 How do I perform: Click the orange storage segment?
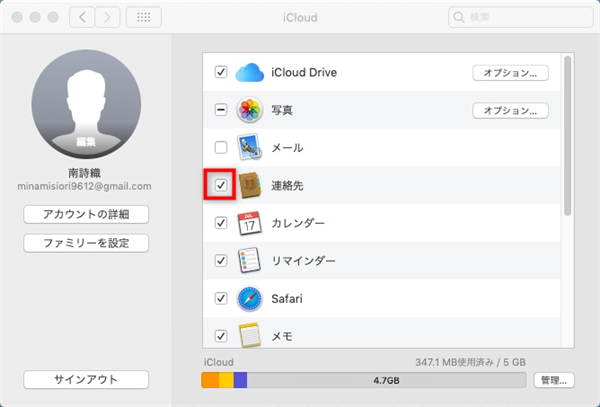(x=210, y=380)
